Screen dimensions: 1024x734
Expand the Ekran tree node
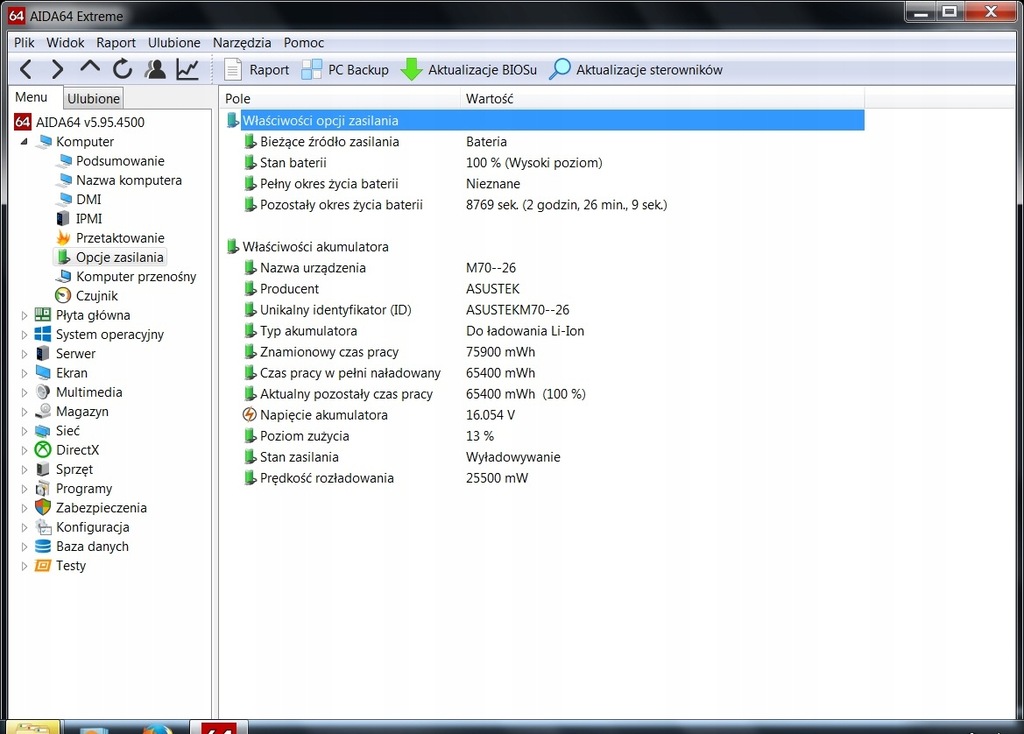click(24, 373)
